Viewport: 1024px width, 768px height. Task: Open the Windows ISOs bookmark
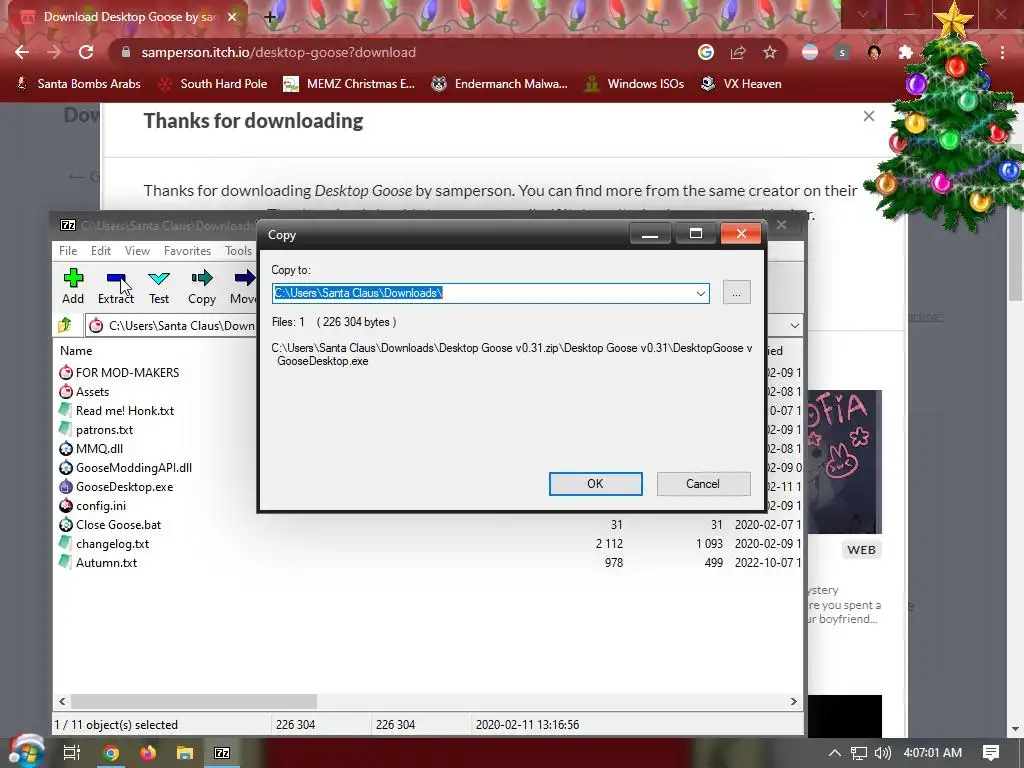point(634,84)
